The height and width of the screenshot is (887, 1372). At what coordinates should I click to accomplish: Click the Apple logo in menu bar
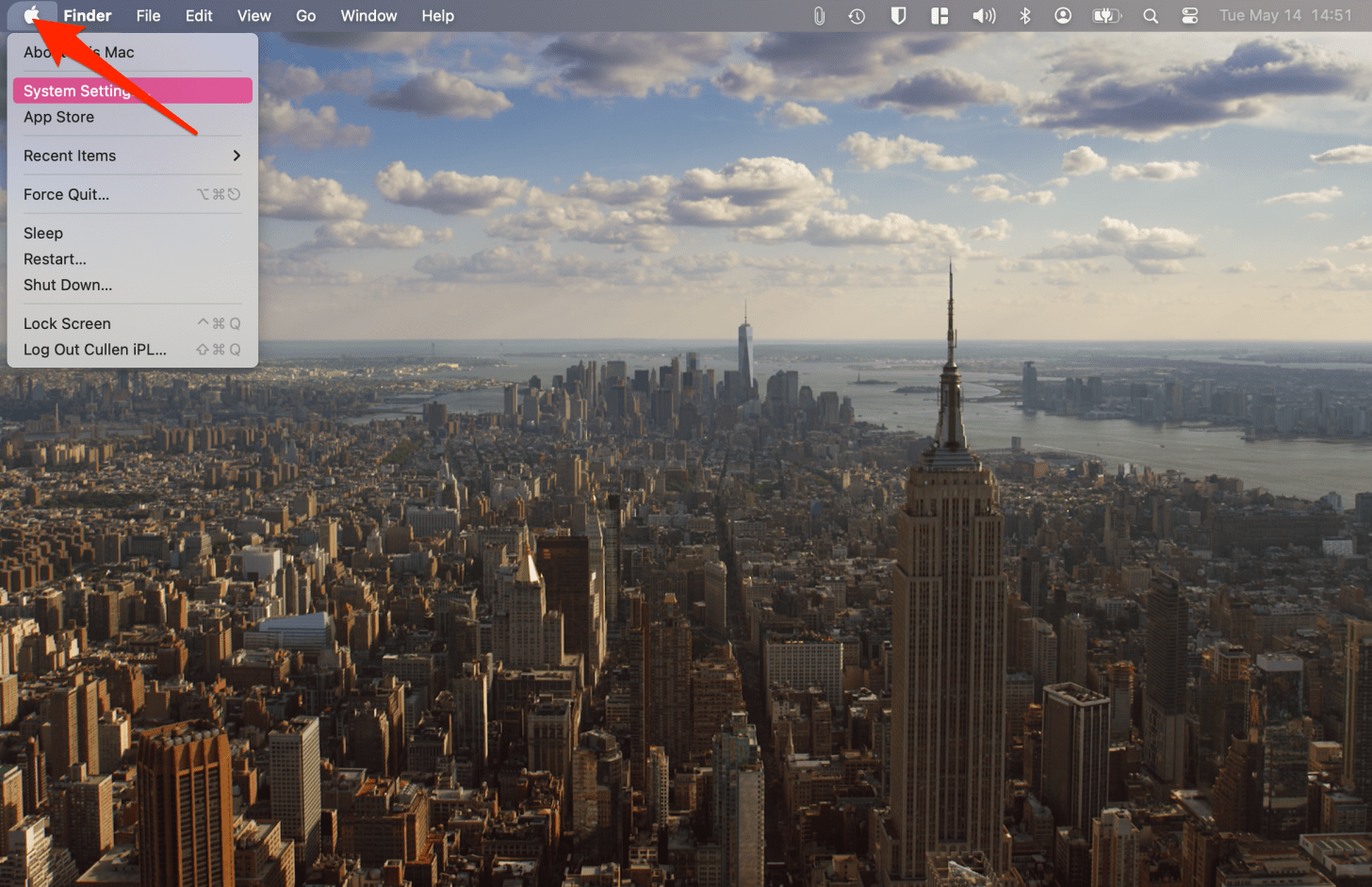pos(32,15)
